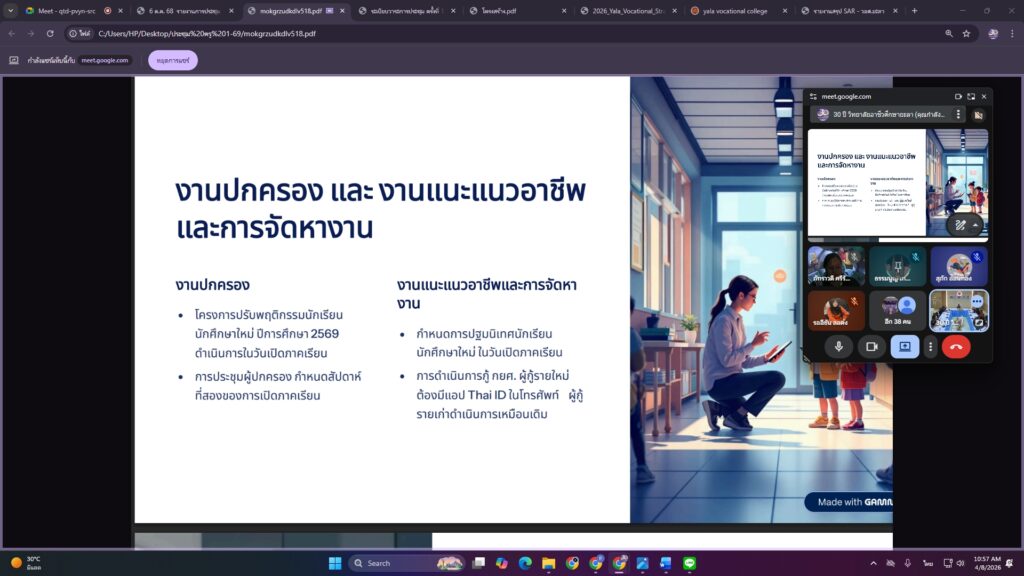This screenshot has width=1024, height=576.
Task: Click the back-to-tab icon in Meet mini window
Action: point(958,97)
